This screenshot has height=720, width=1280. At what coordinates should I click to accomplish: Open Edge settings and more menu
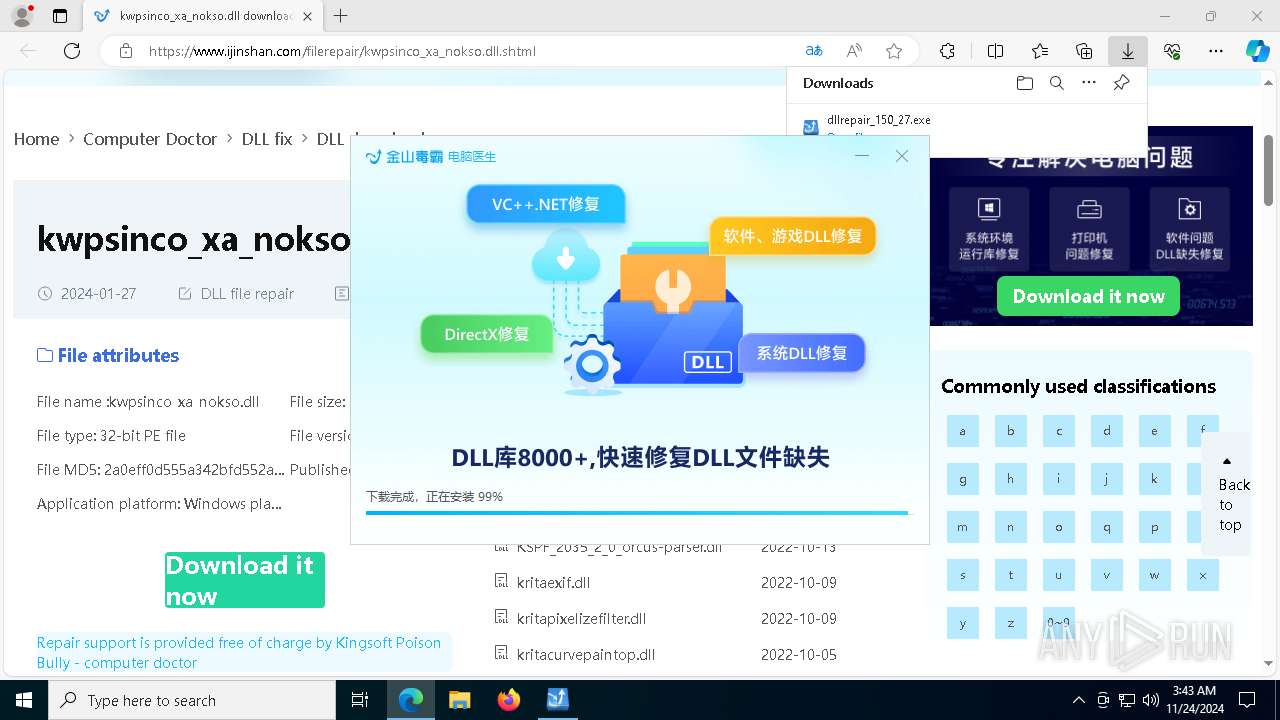click(1216, 51)
